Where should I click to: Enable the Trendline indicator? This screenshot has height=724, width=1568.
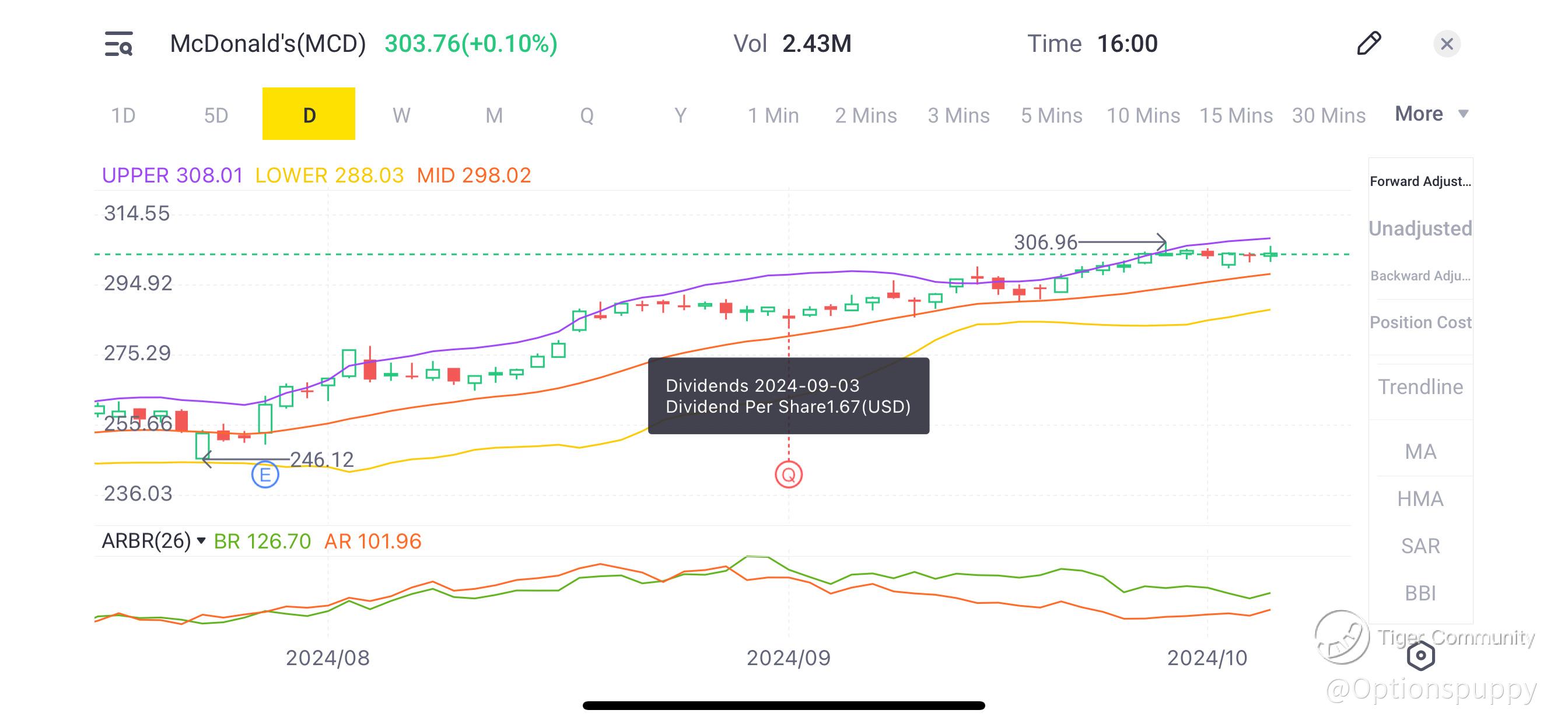coord(1420,387)
